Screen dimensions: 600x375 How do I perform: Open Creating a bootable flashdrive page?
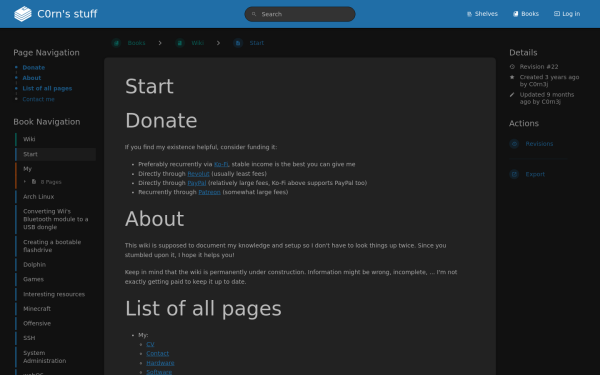(x=55, y=246)
